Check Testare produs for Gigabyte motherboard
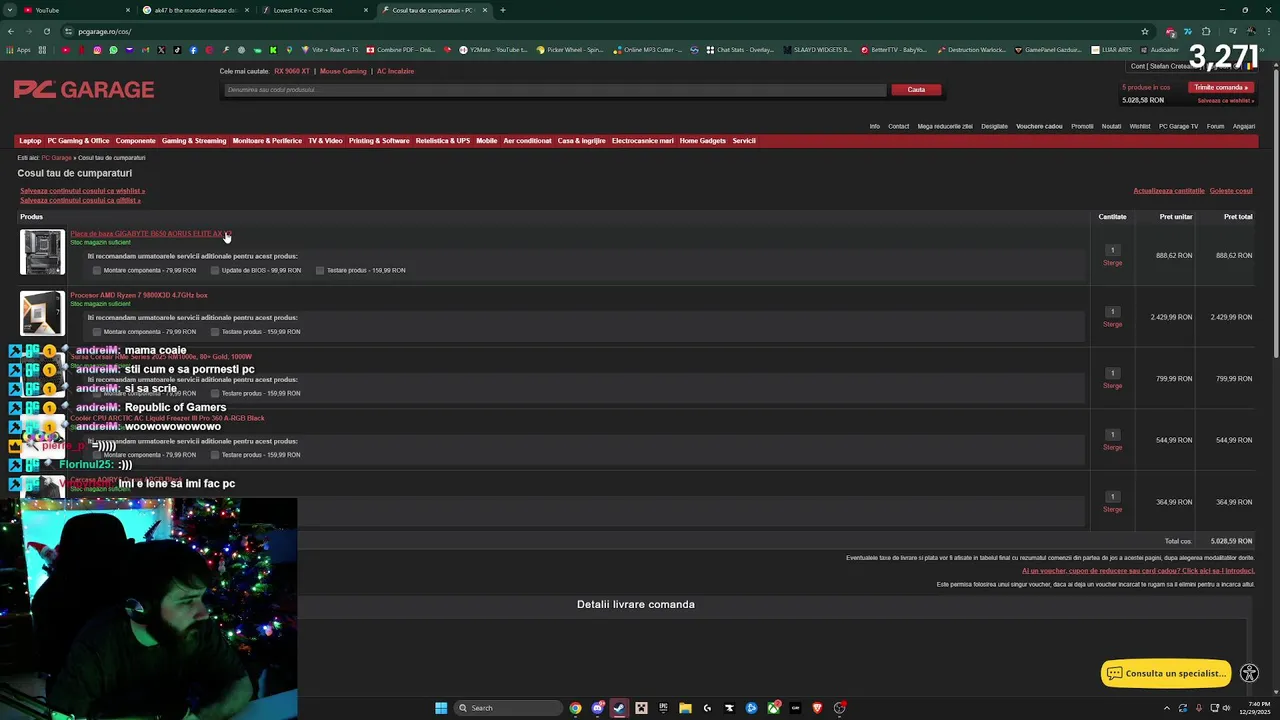Viewport: 1280px width, 720px height. (x=320, y=270)
